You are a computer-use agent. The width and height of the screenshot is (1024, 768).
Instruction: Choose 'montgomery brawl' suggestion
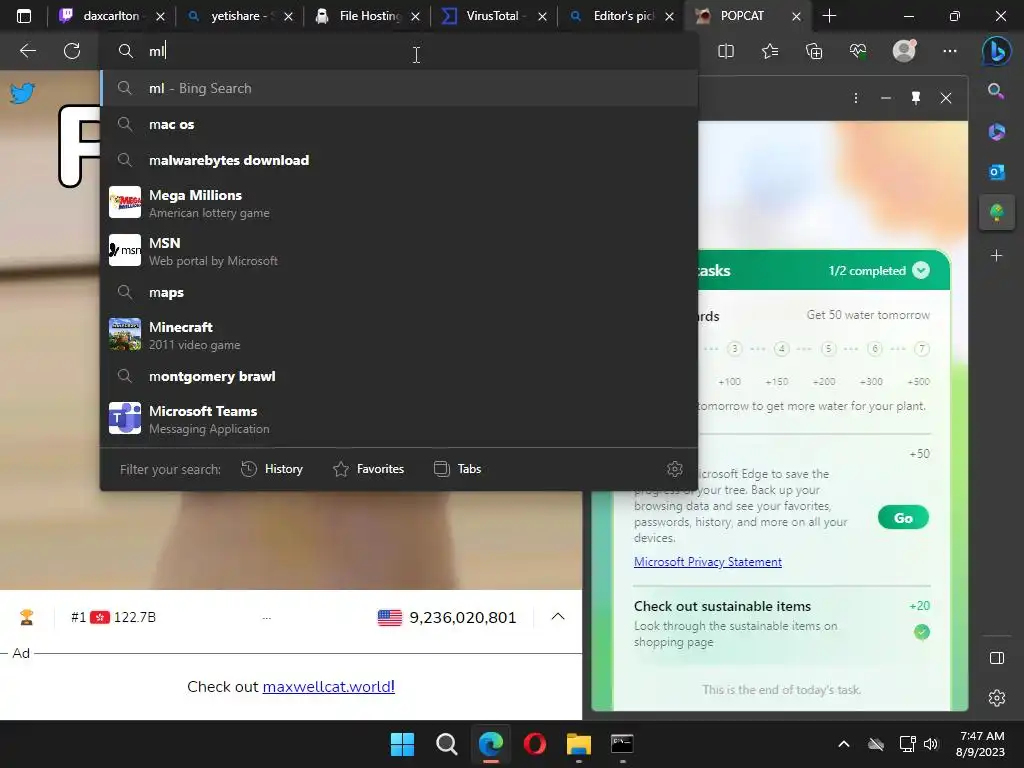(x=399, y=376)
